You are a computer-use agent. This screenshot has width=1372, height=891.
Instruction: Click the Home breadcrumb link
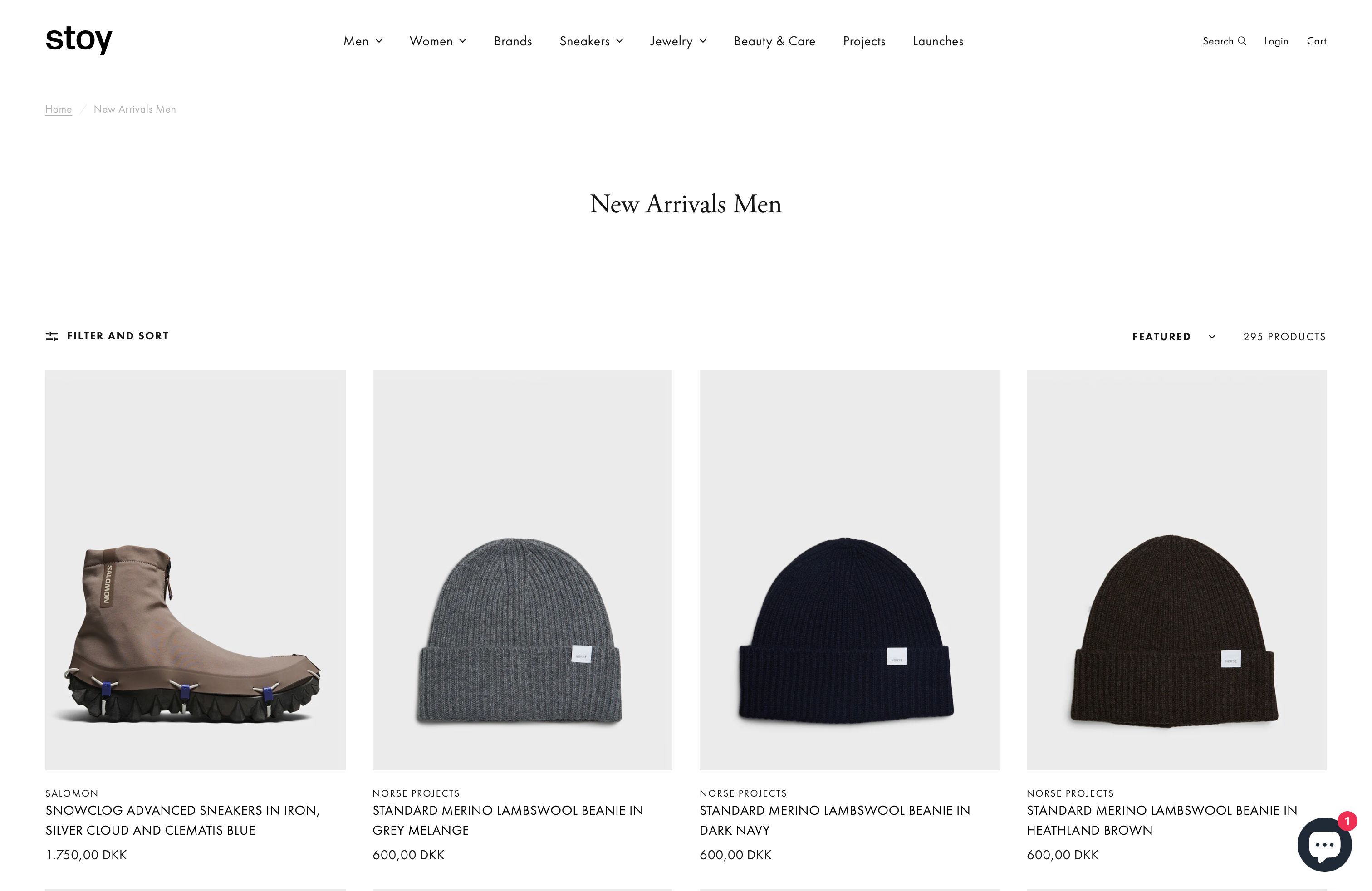click(x=59, y=109)
